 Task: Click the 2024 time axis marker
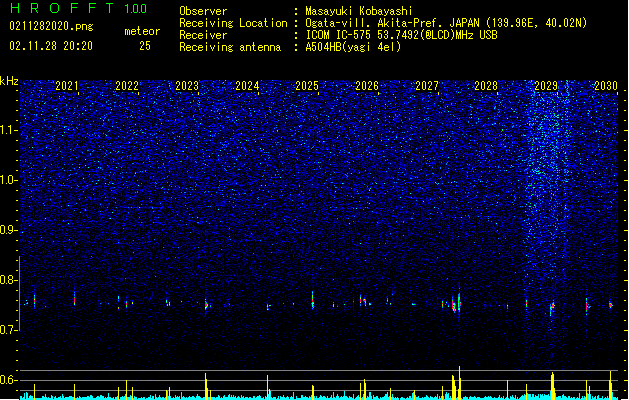click(x=247, y=86)
